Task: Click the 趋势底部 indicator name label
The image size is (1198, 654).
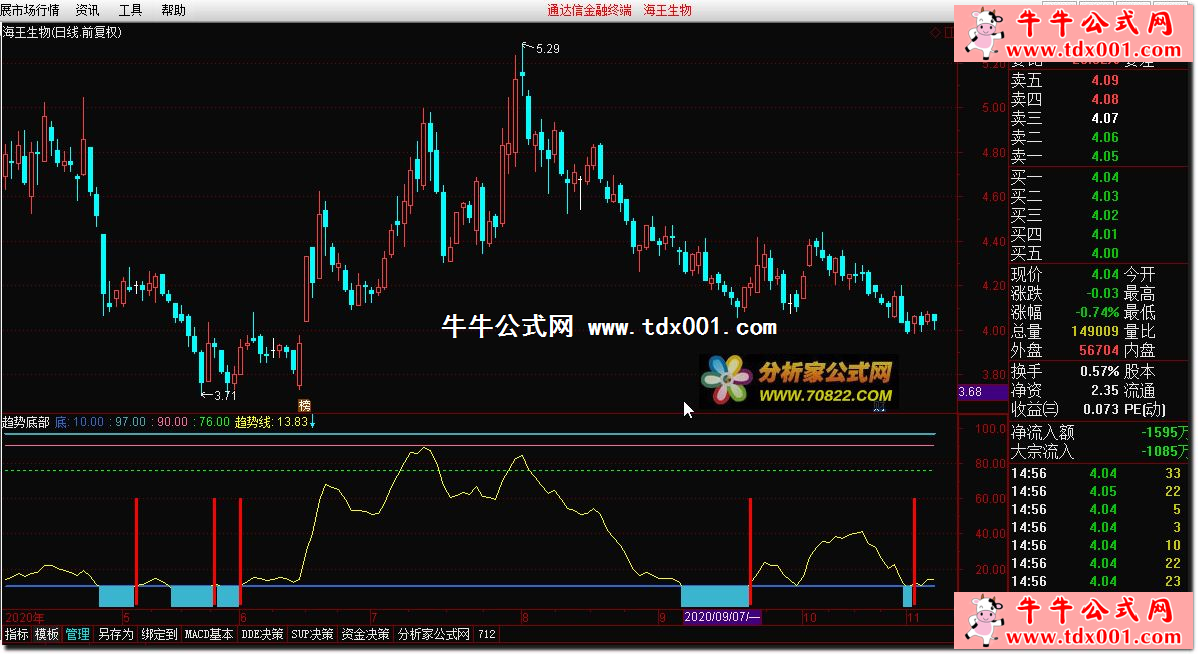Action: 26,422
